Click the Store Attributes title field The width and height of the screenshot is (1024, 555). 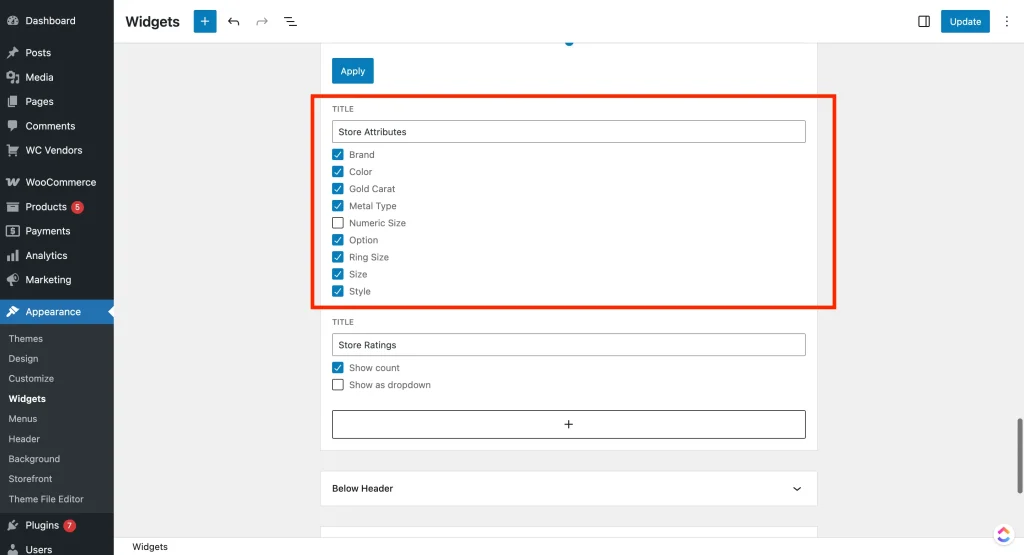[x=568, y=132]
